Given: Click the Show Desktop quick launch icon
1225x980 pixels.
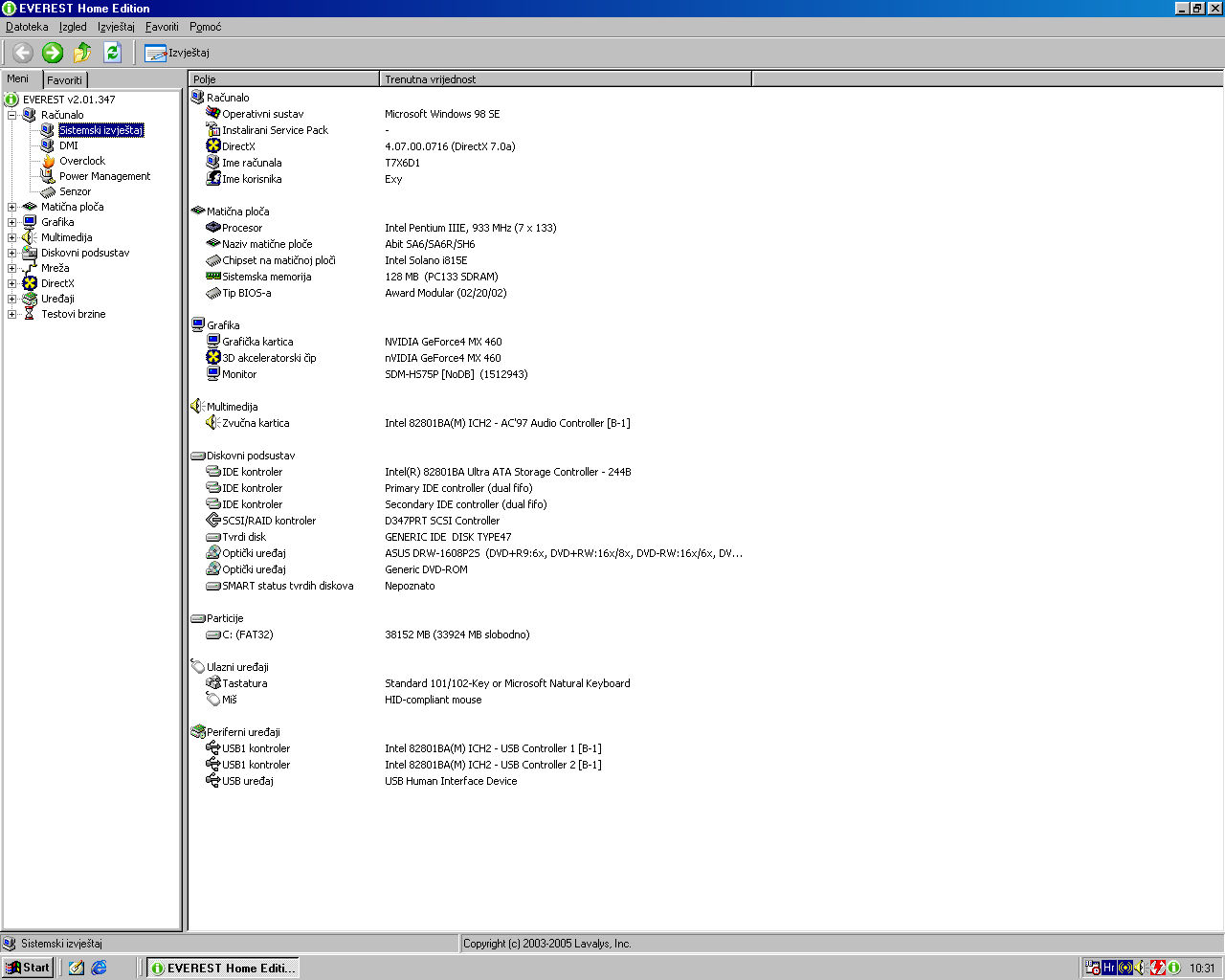Looking at the screenshot, I should tap(77, 968).
